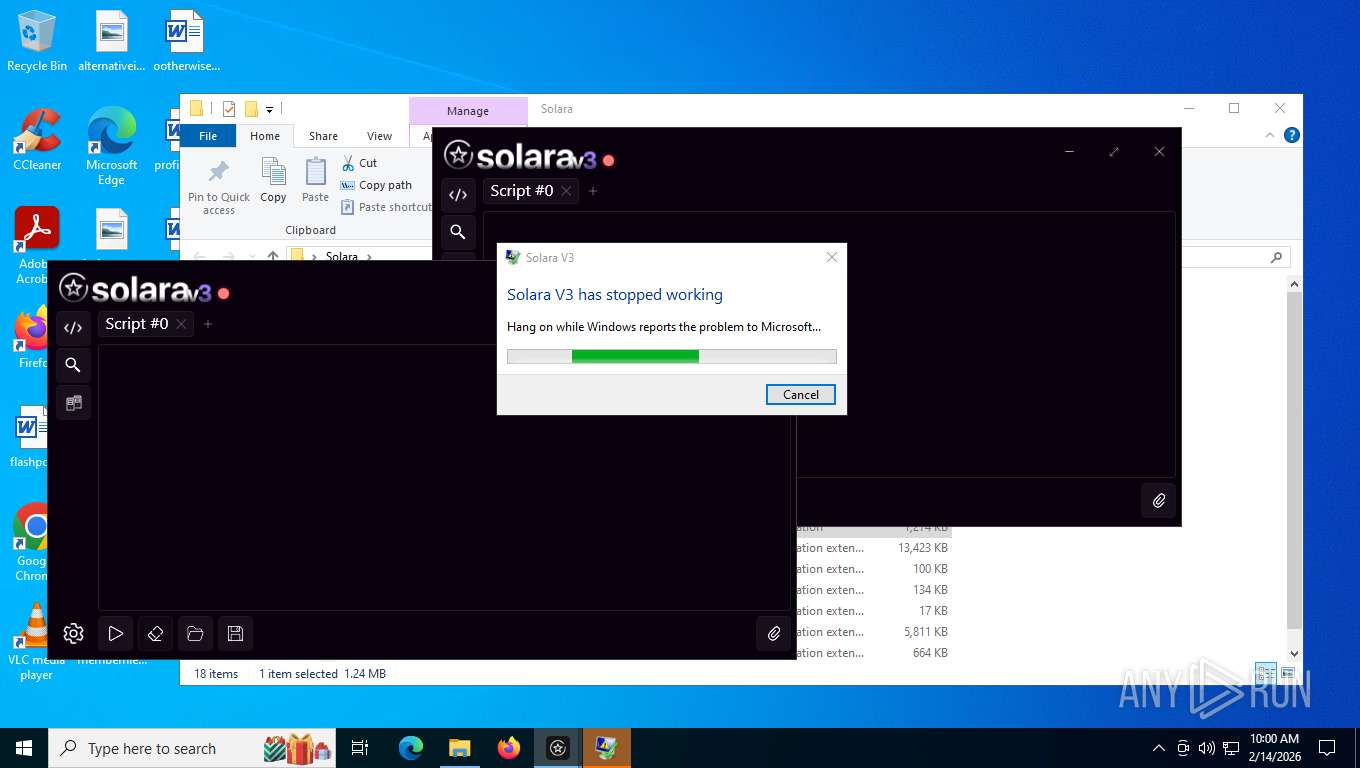Click Task View button on taskbar
The image size is (1360, 768).
[360, 747]
